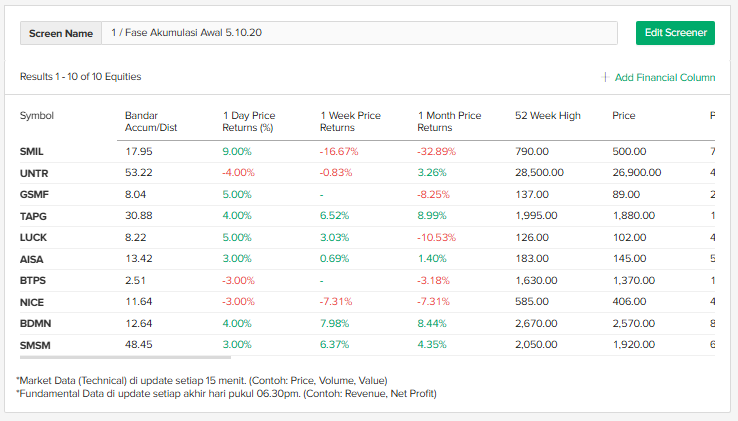Sort by 1 Week Price Returns header
The height and width of the screenshot is (421, 738).
coord(350,121)
